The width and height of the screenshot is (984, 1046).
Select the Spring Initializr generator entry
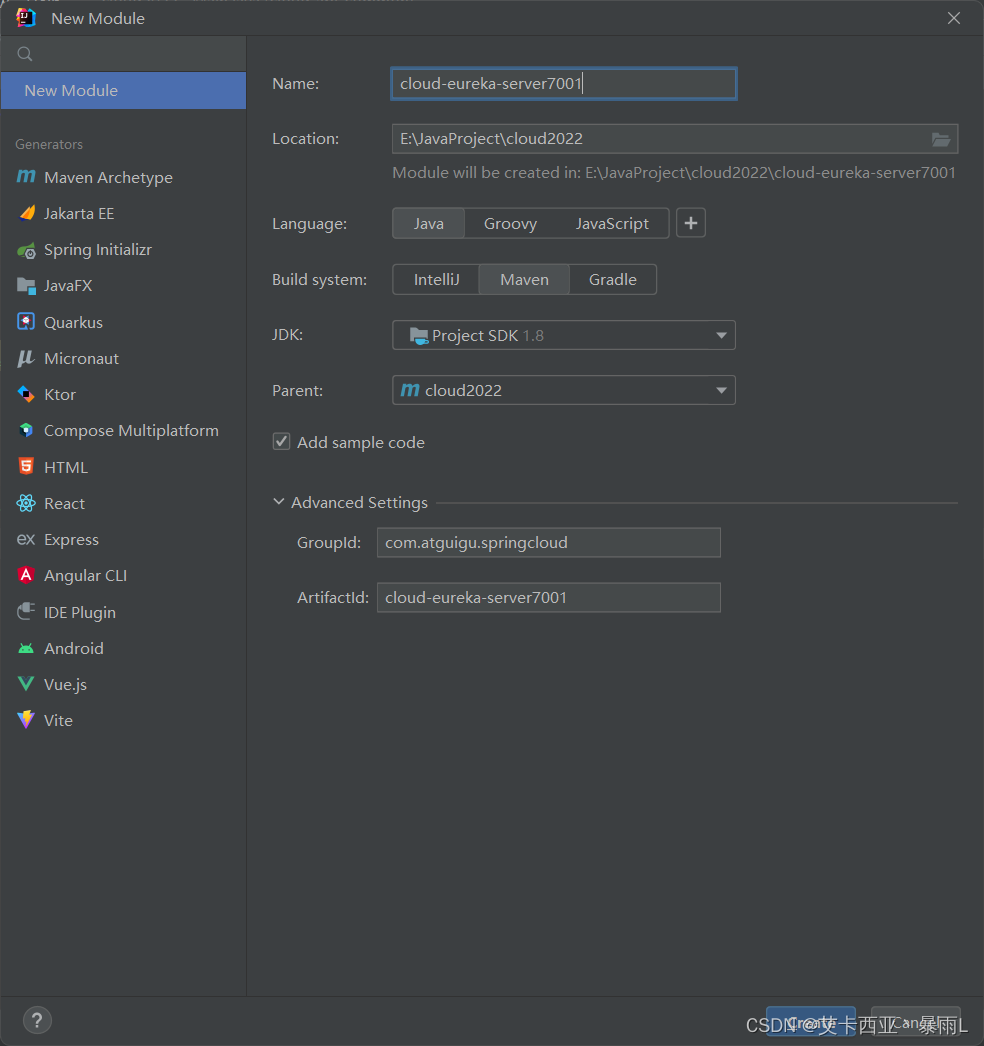123,249
